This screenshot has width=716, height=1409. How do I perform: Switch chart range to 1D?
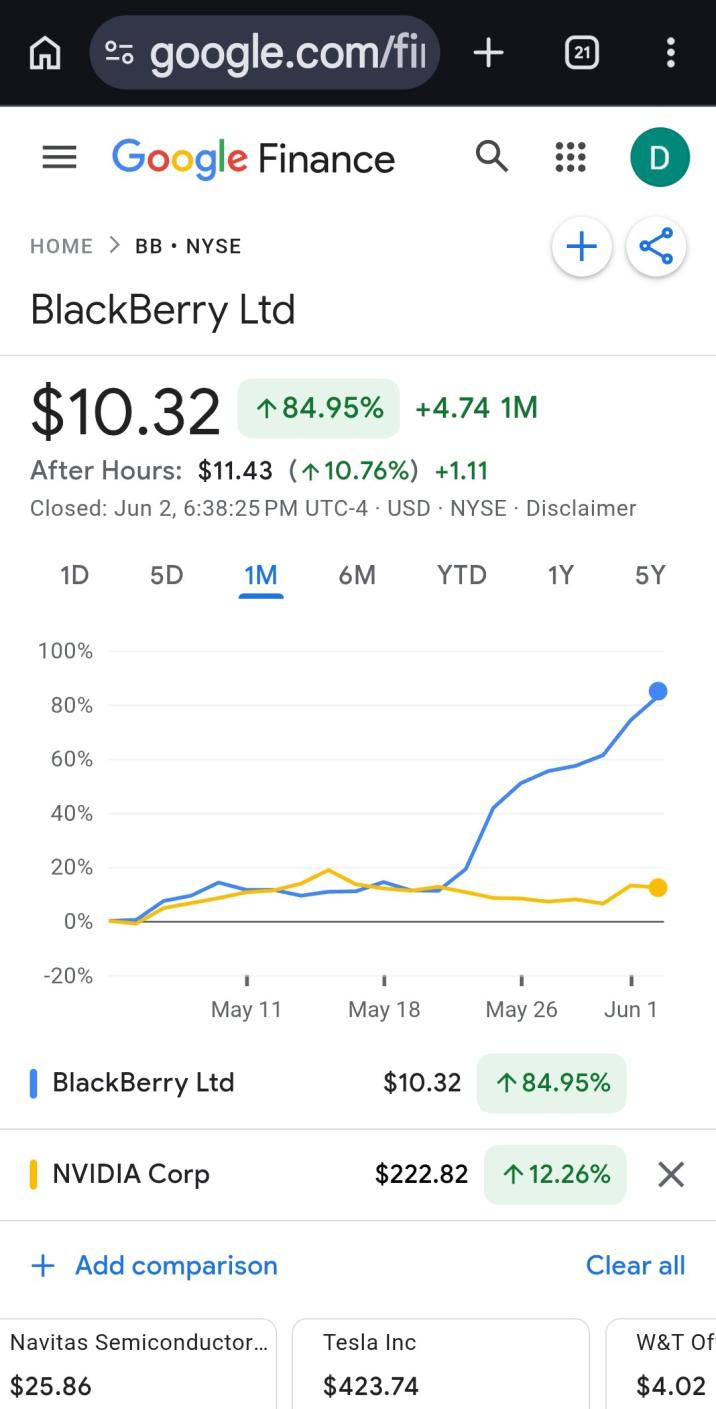74,575
